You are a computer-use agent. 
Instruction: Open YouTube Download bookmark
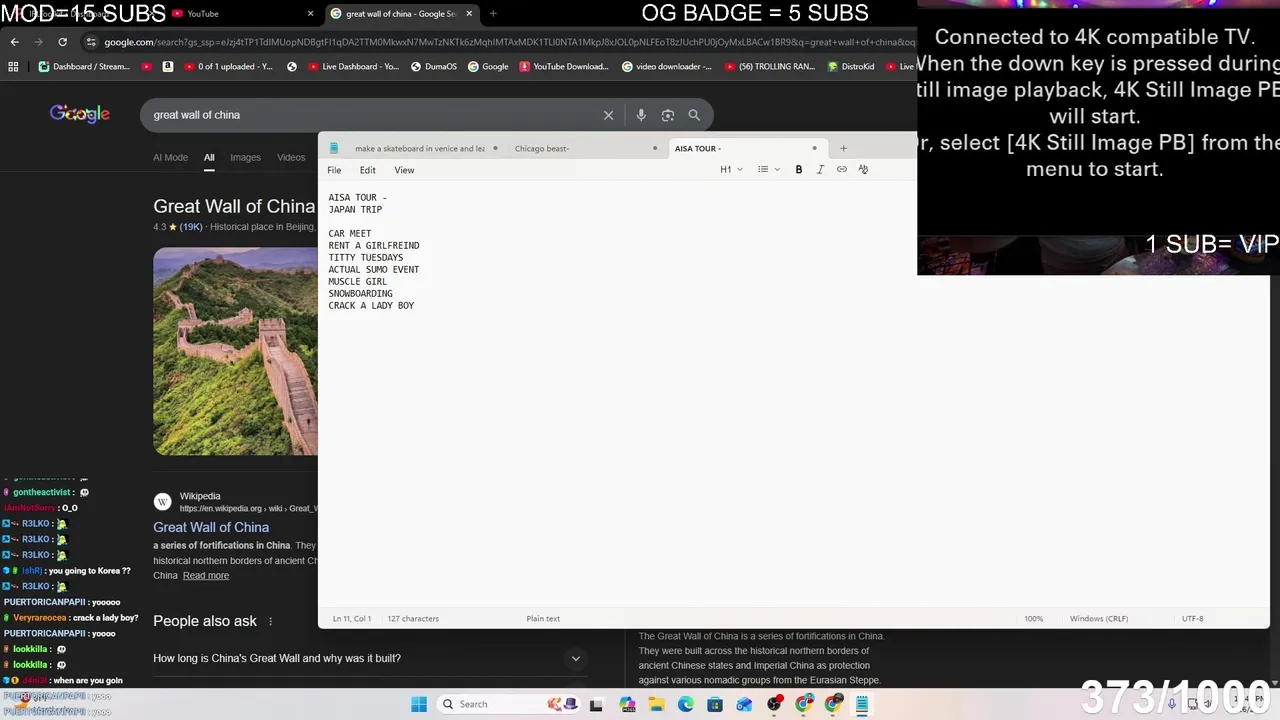pos(563,67)
